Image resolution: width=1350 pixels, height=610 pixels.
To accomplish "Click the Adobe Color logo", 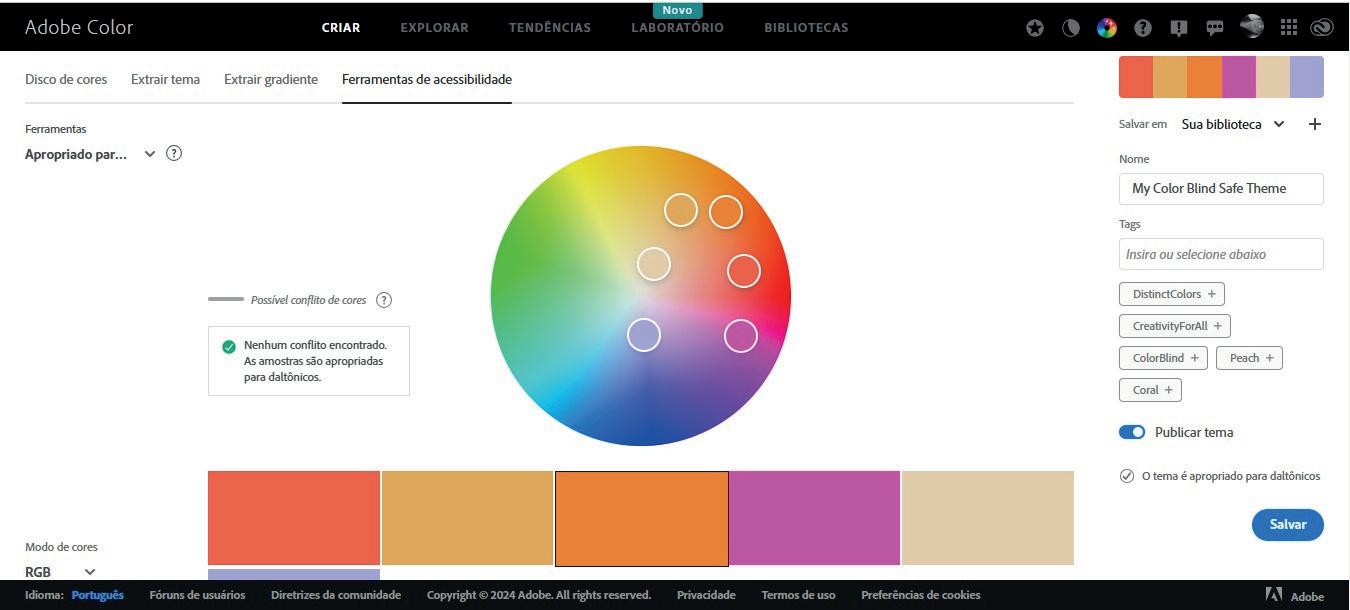I will pos(79,27).
